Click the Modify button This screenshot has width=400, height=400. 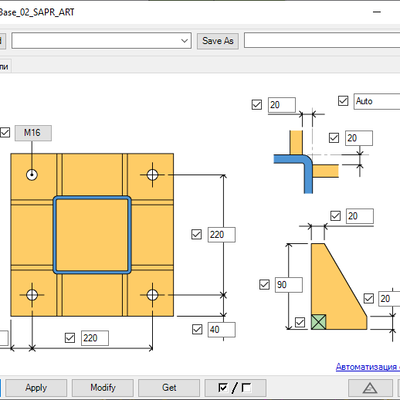coord(103,388)
